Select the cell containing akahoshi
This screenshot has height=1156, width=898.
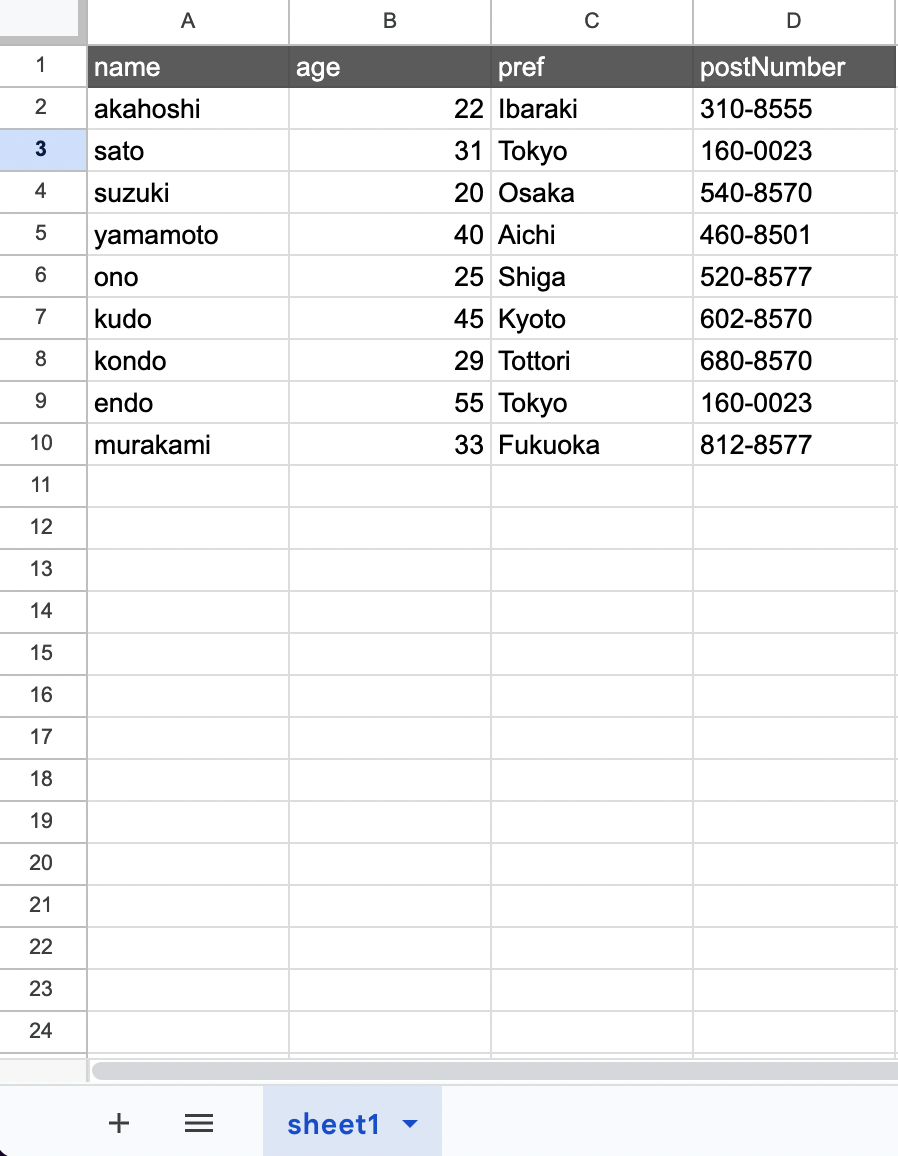pyautogui.click(x=187, y=108)
